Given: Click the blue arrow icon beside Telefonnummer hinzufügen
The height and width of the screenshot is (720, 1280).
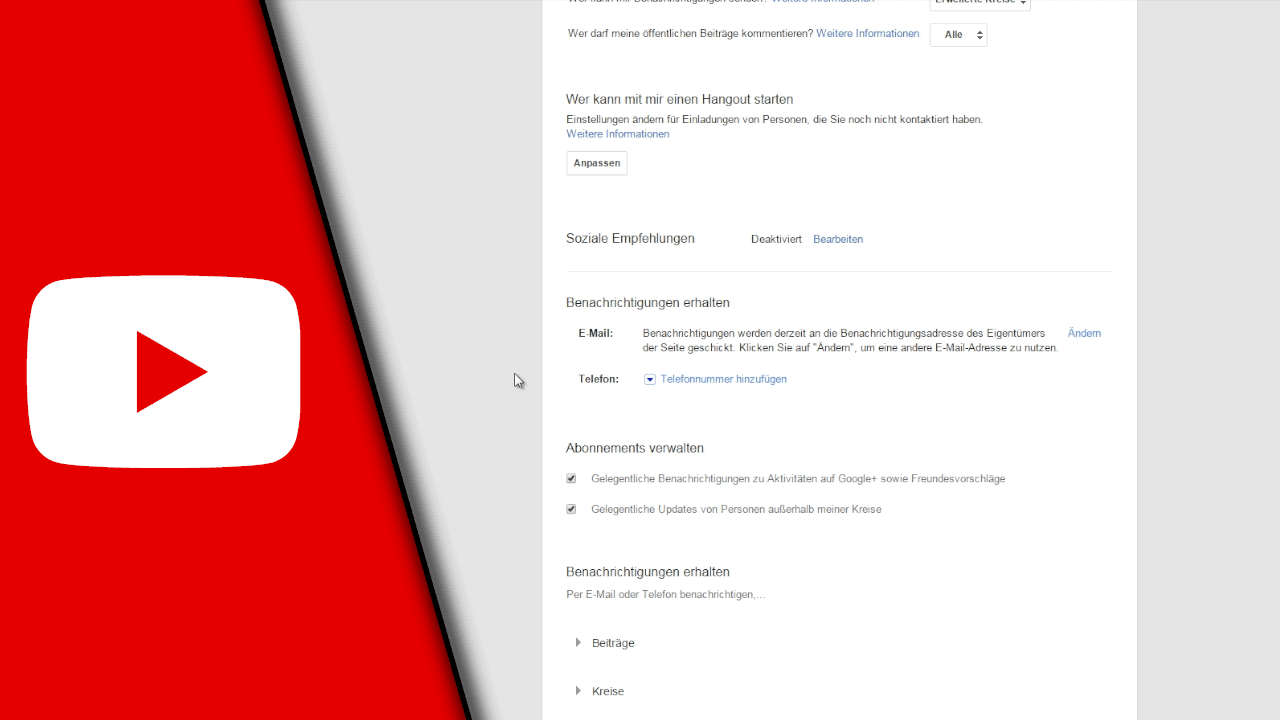Looking at the screenshot, I should pyautogui.click(x=650, y=379).
